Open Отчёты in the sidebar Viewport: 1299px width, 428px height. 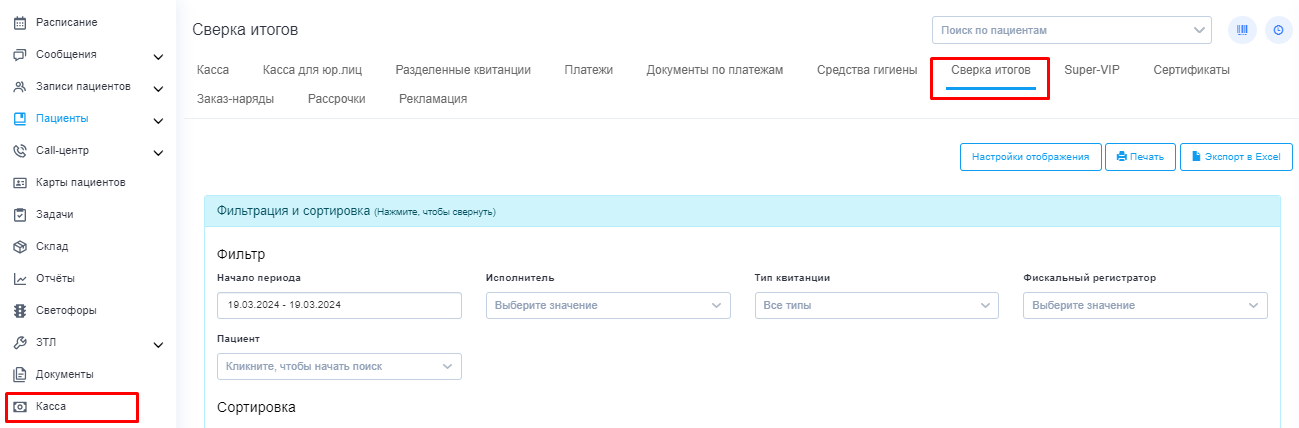coord(55,278)
